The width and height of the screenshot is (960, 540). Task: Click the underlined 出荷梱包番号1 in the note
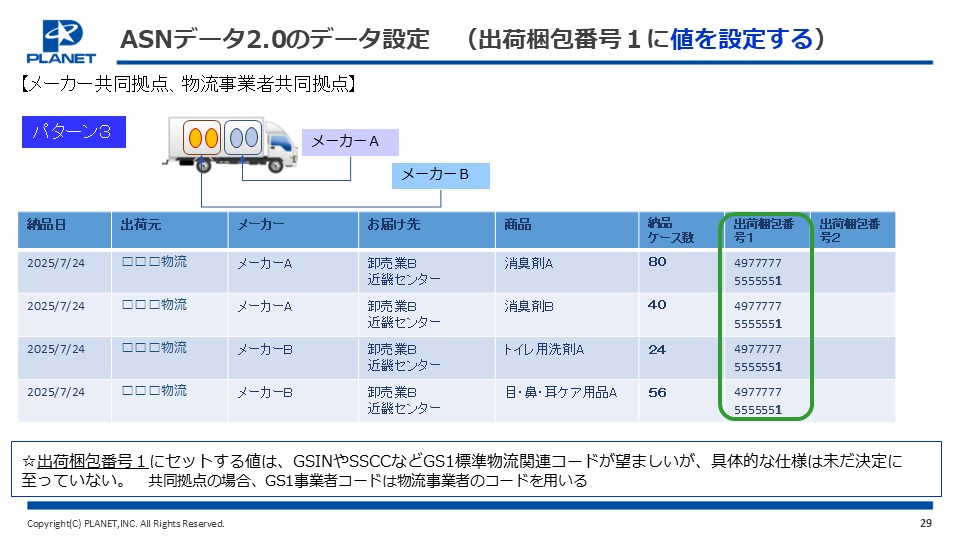(92, 461)
